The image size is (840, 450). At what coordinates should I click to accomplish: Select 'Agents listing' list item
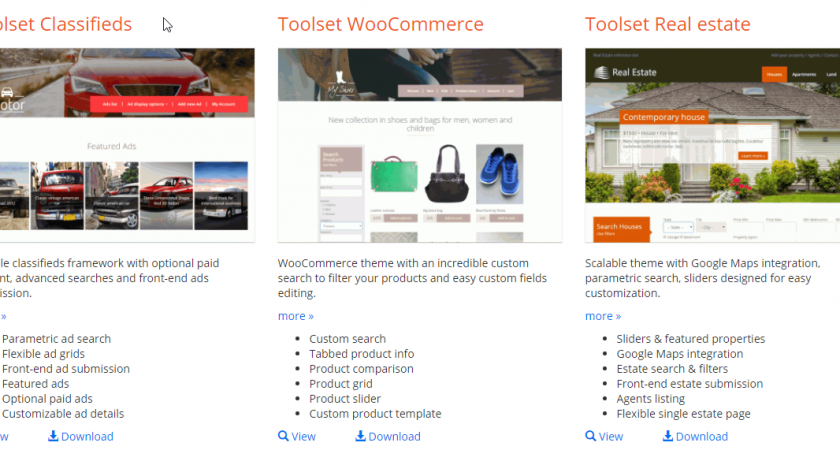650,399
